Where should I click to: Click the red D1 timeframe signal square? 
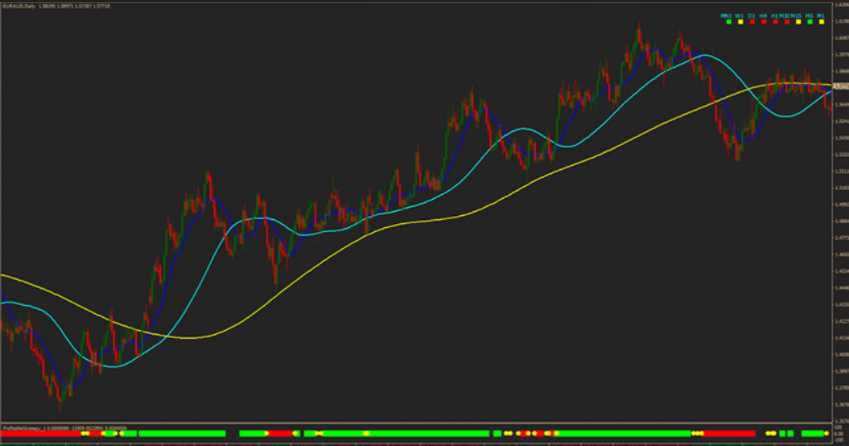752,22
